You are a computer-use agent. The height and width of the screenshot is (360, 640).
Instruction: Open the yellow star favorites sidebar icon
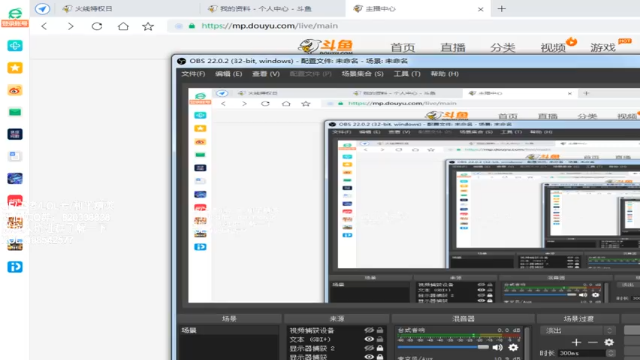15,68
